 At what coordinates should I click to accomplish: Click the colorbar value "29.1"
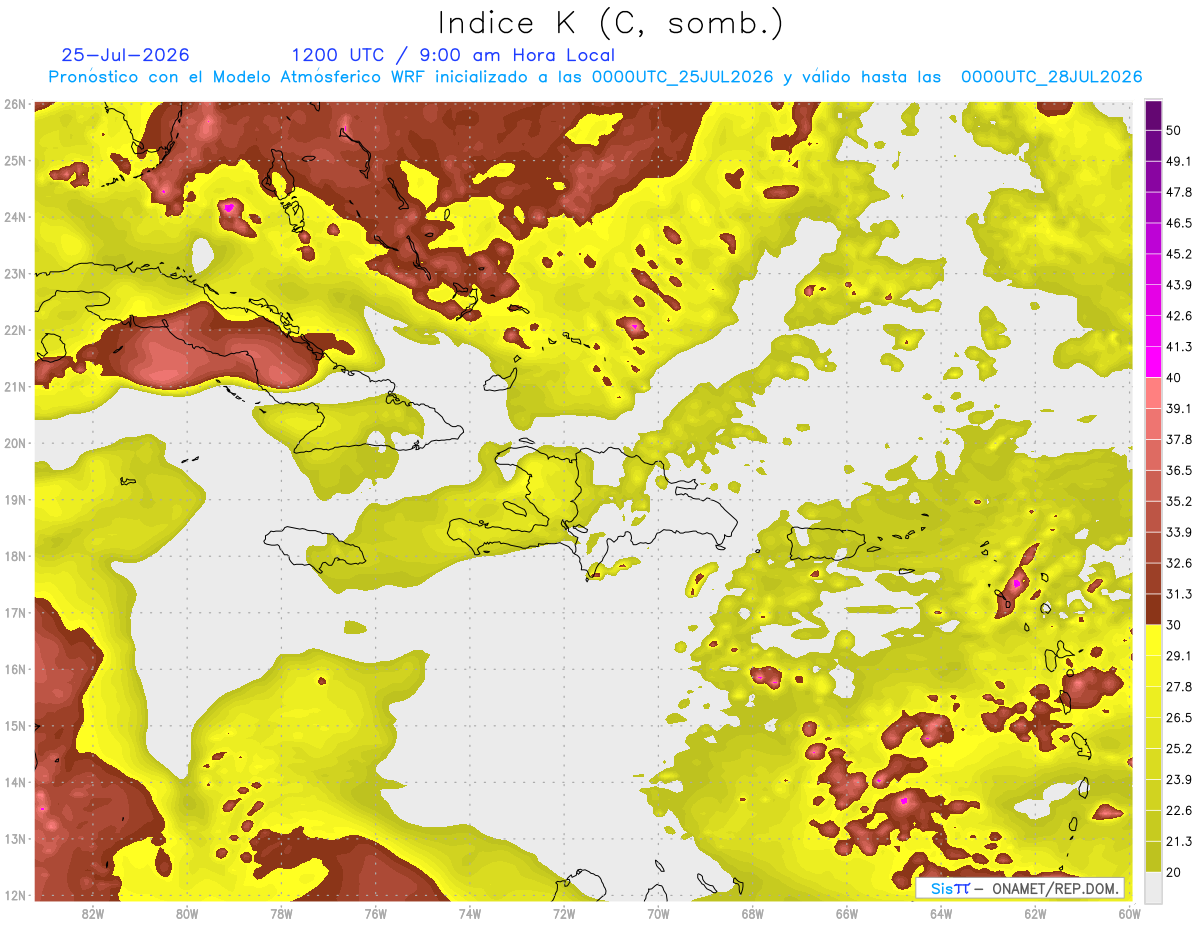click(x=1179, y=655)
